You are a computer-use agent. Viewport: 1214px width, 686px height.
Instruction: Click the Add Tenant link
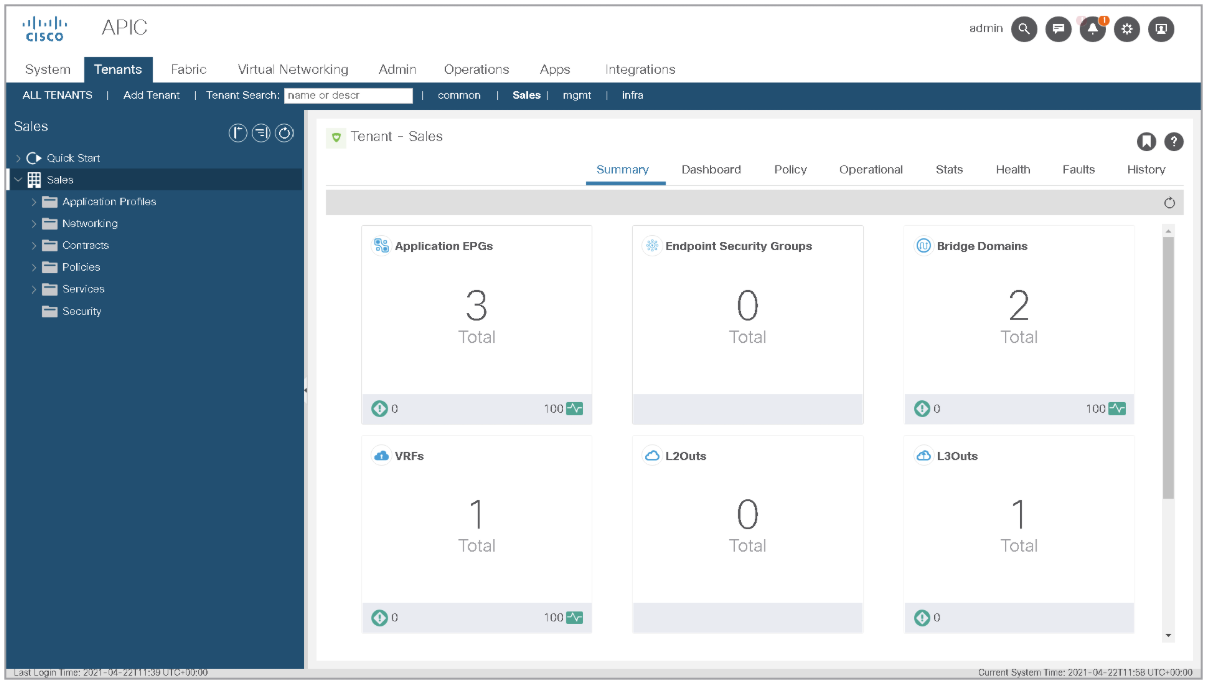point(151,95)
